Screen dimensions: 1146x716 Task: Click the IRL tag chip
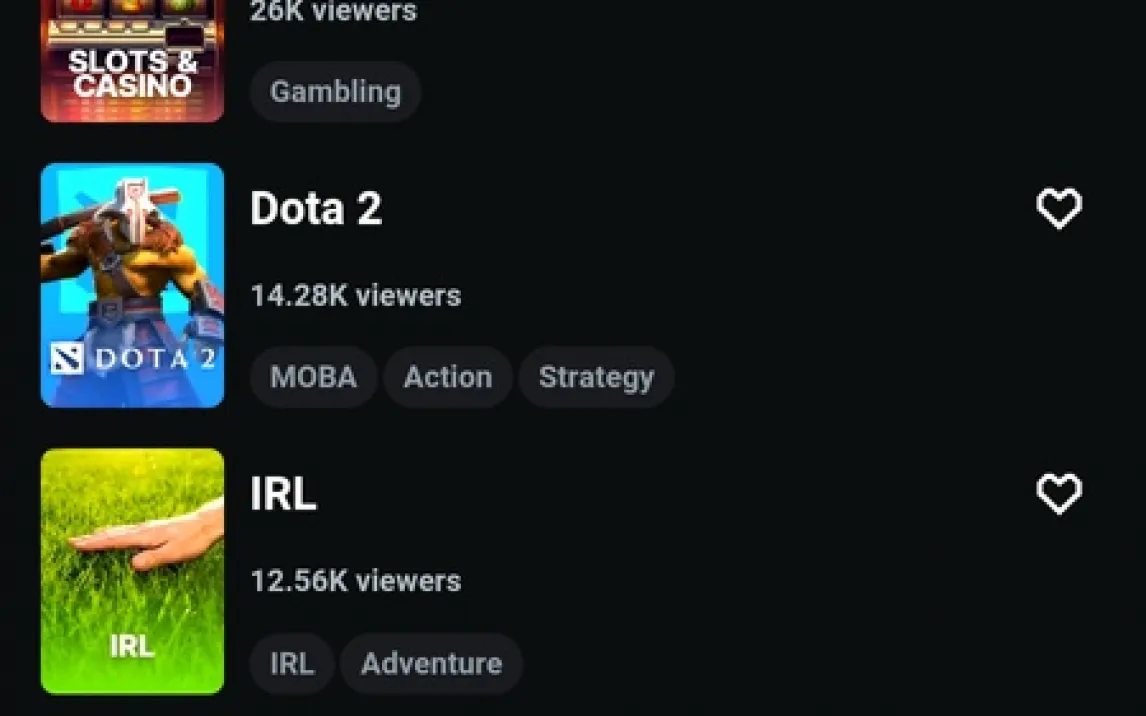click(x=292, y=663)
